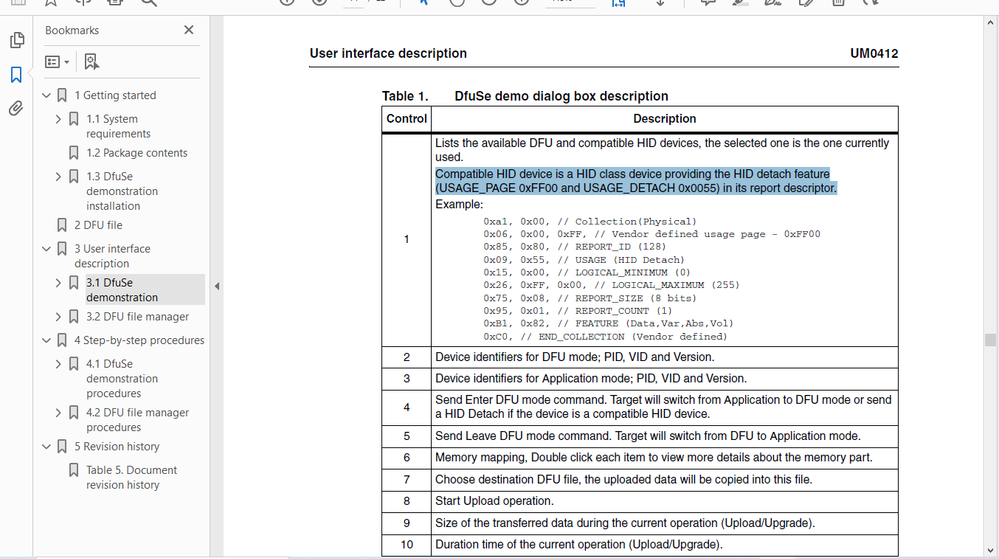The width and height of the screenshot is (999, 559).
Task: Click 'Device identifiers for Application mode' row text
Action: (591, 379)
